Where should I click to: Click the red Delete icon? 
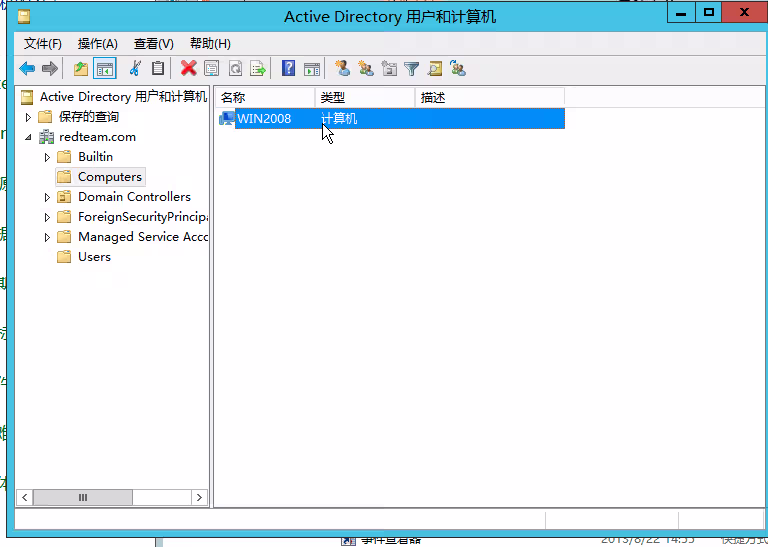188,69
